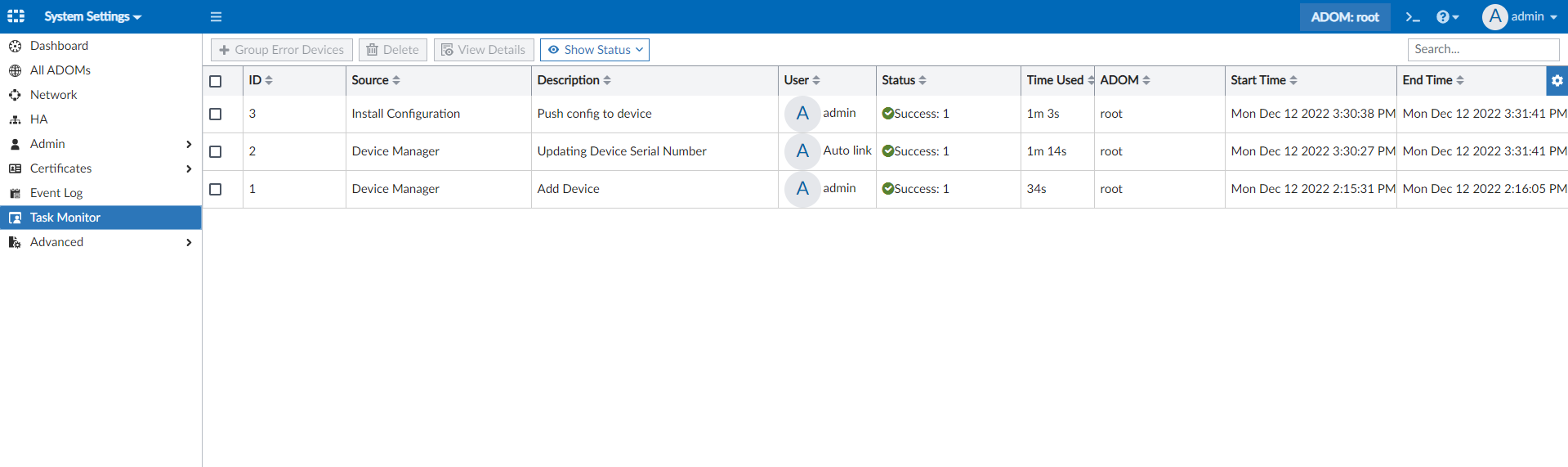Open the Event Log menu item
The height and width of the screenshot is (467, 1568).
click(56, 193)
